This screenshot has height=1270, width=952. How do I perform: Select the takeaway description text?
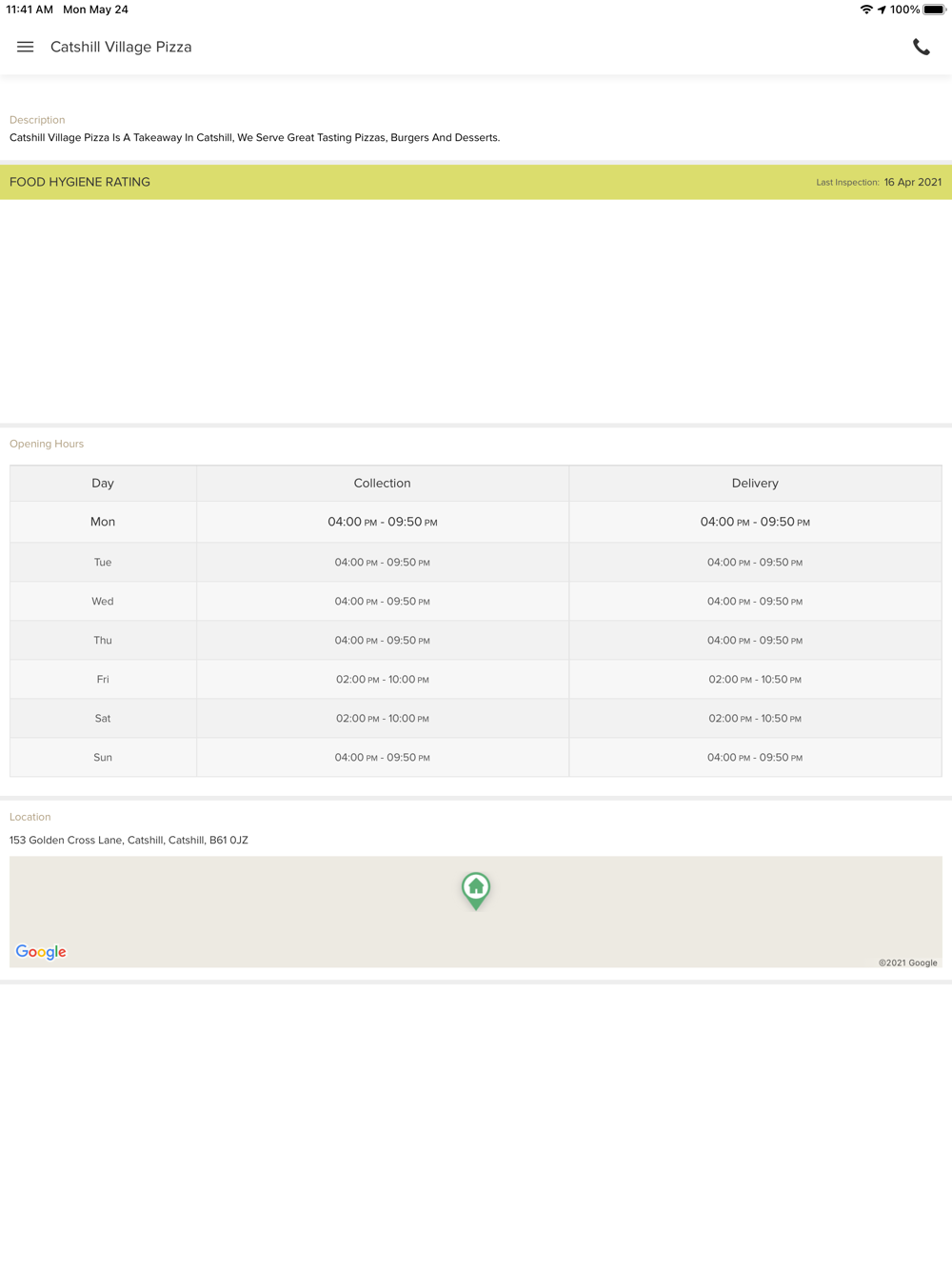[x=254, y=137]
